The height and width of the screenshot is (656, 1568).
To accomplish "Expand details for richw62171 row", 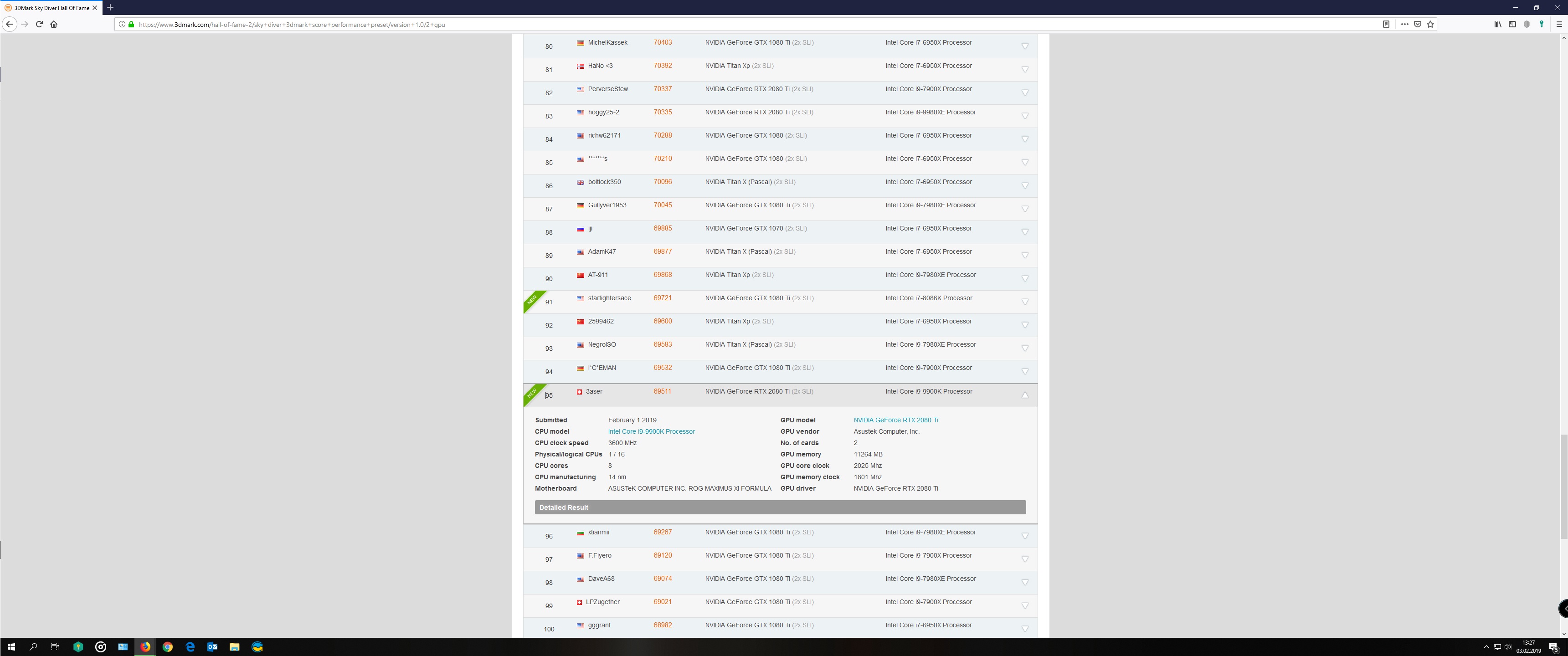I will [x=1024, y=139].
